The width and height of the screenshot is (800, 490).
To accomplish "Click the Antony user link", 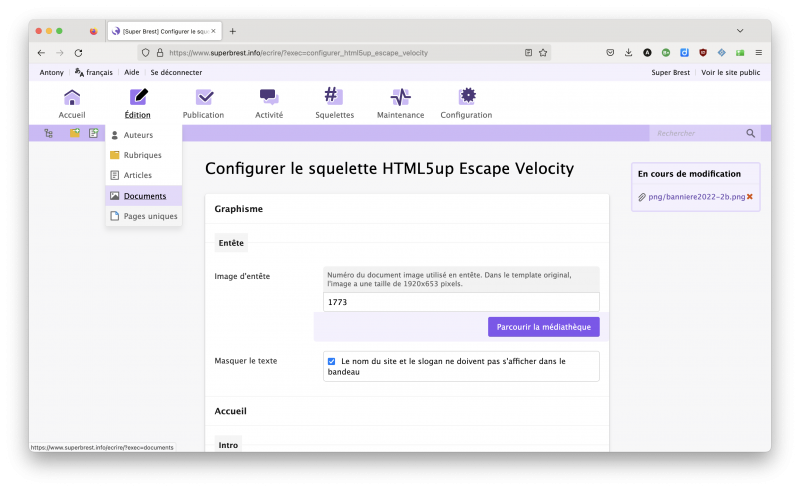I will (52, 72).
